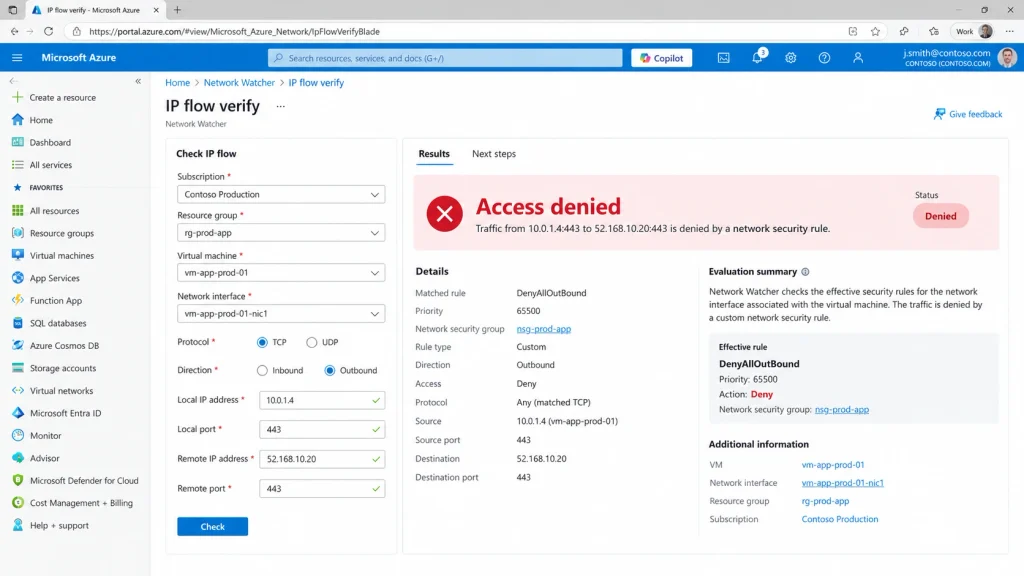Click Home in the breadcrumb
This screenshot has width=1024, height=576.
[178, 83]
